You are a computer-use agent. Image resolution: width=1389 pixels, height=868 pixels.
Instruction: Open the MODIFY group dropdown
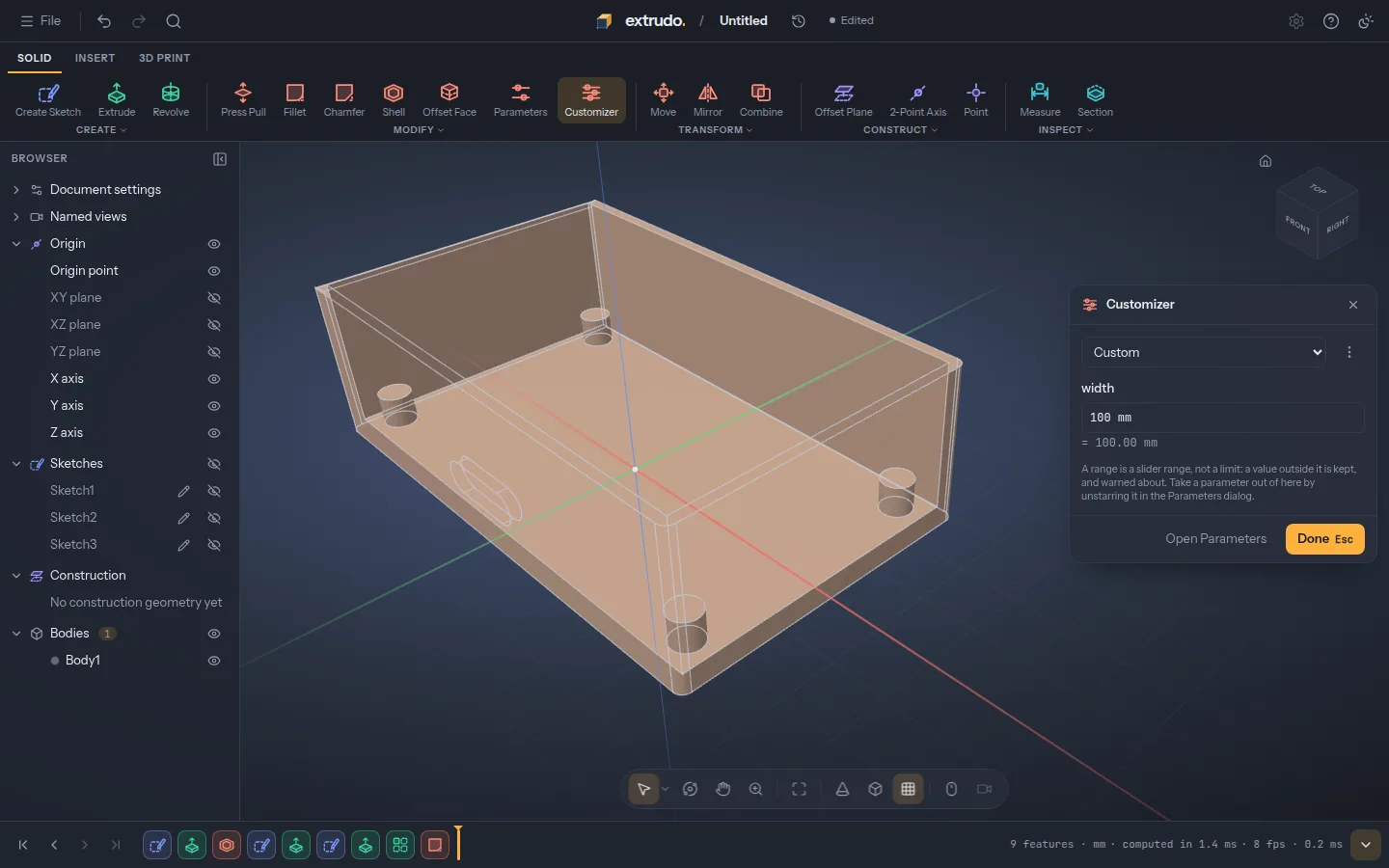(x=419, y=130)
